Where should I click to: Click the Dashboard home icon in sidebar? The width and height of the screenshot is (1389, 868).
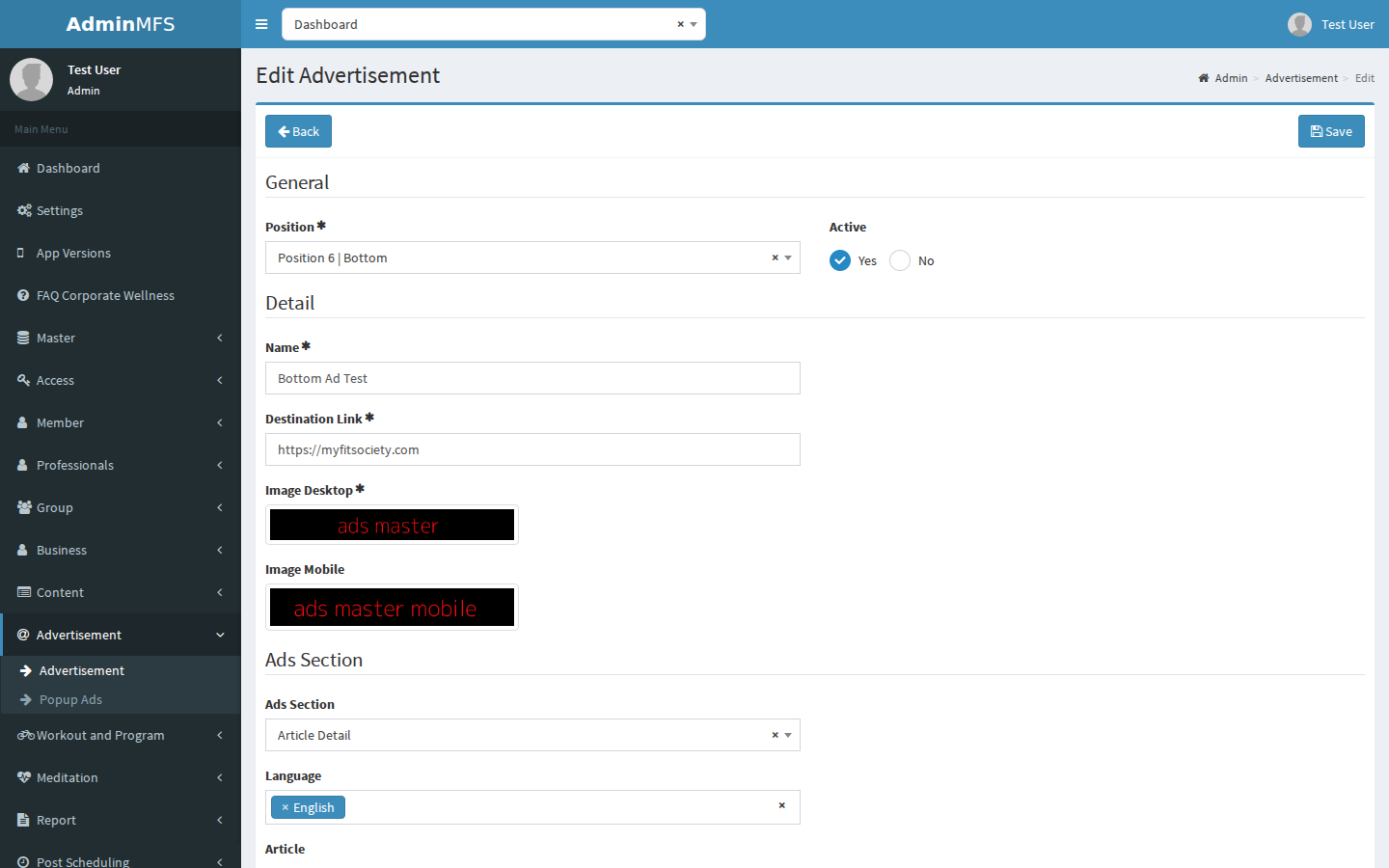(23, 168)
